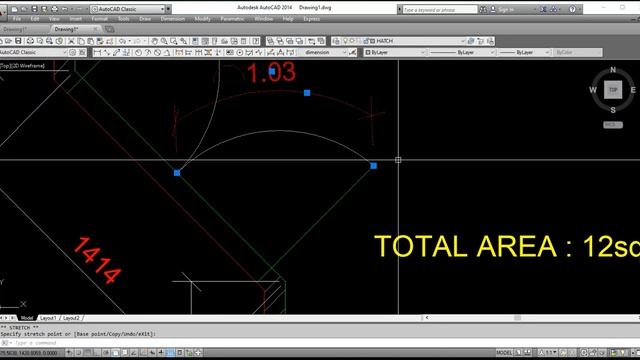
Task: Toggle Quick Properties in the status bar
Action: (x=180, y=353)
